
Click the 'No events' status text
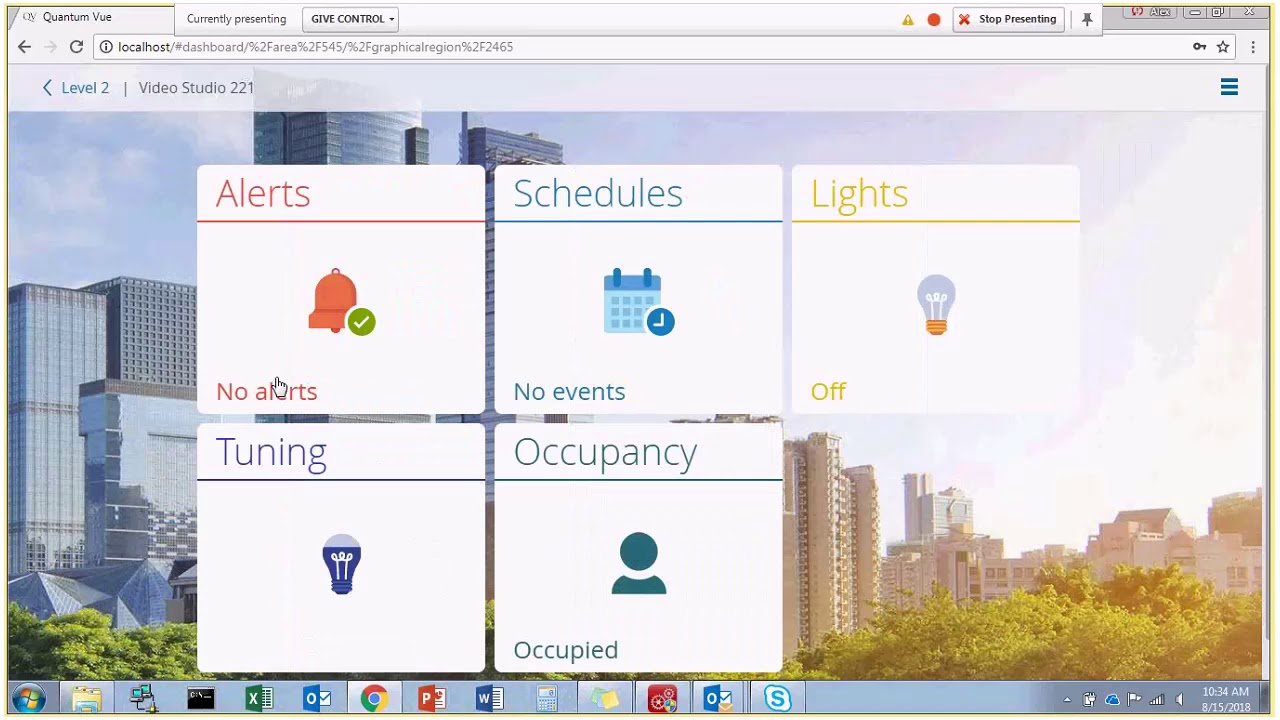[x=569, y=391]
